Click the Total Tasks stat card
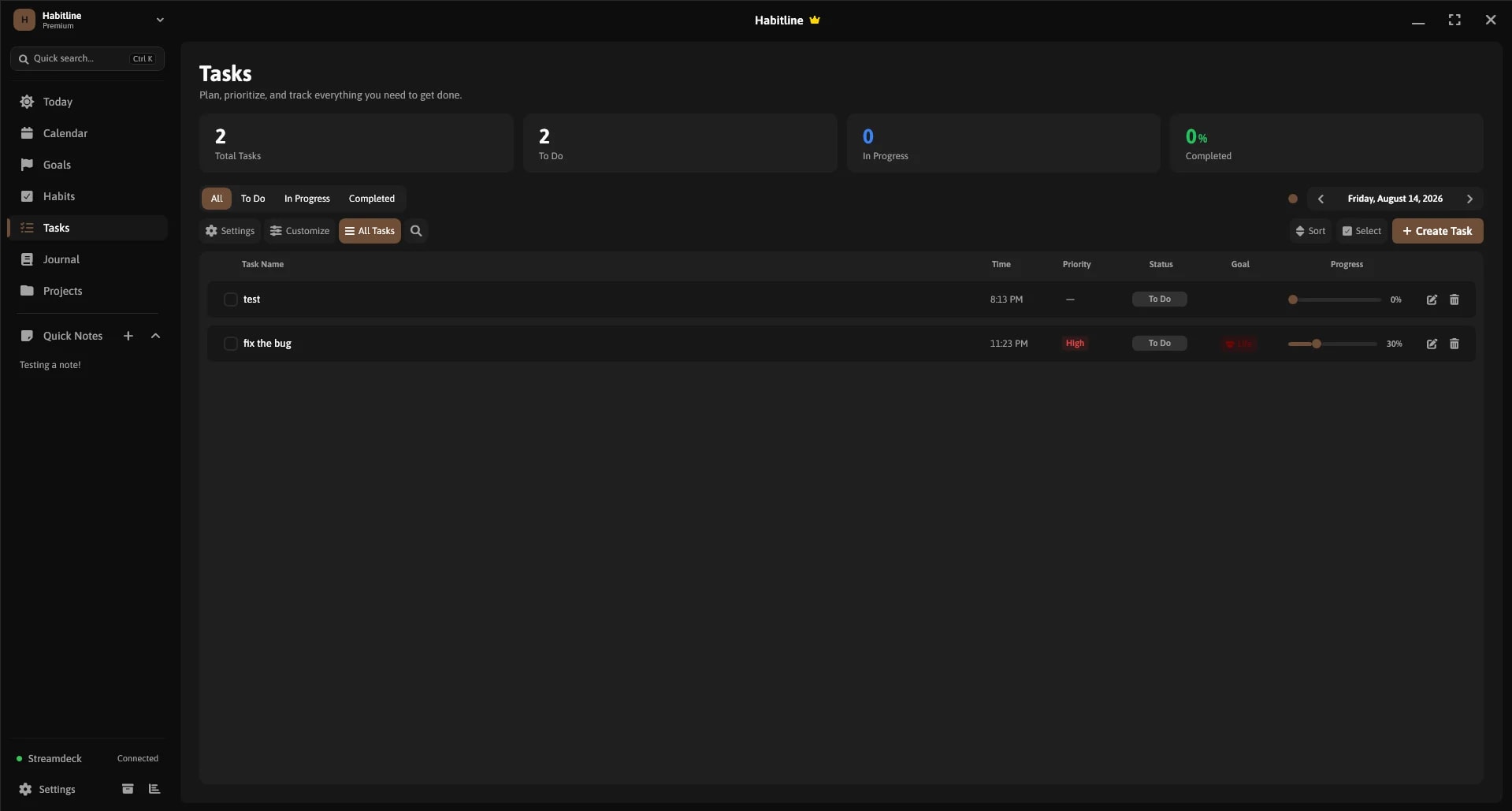1512x811 pixels. (x=356, y=143)
